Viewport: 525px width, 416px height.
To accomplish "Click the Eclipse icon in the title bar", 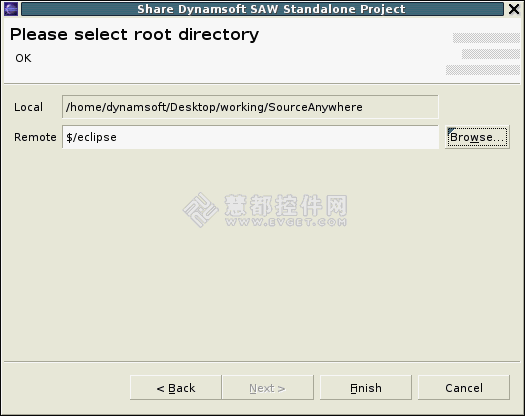I will (x=11, y=9).
